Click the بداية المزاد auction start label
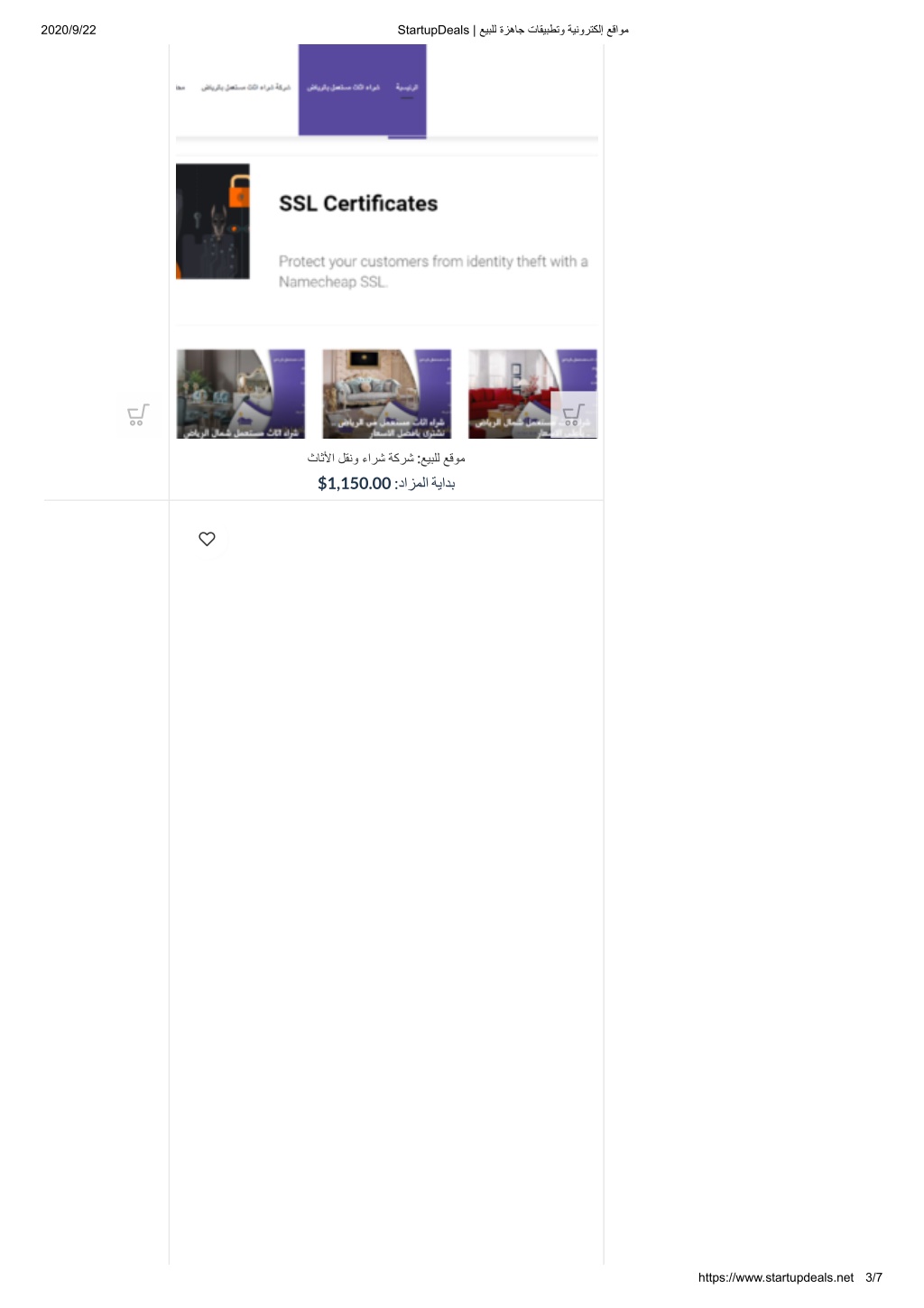 tap(425, 484)
